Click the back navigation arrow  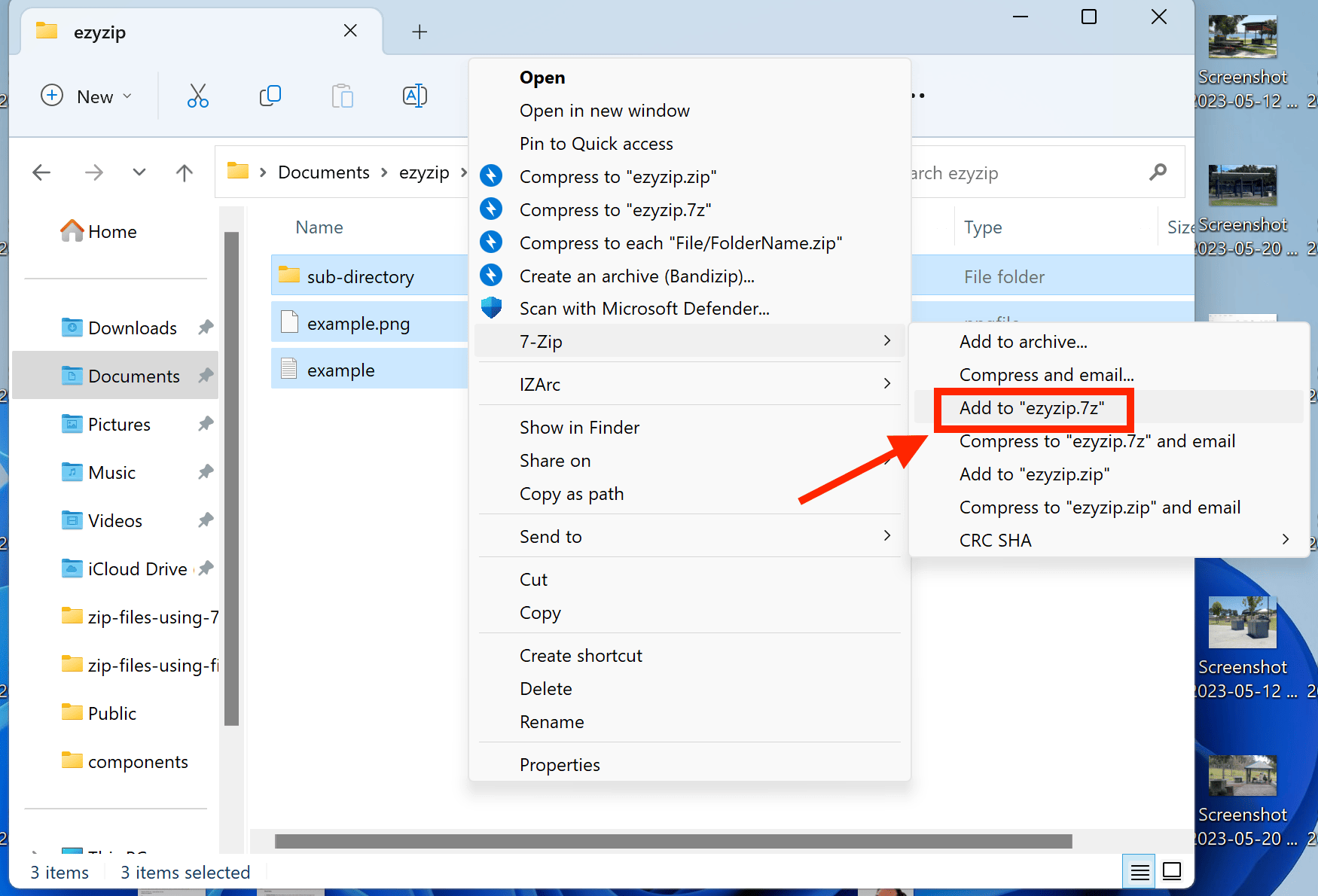coord(41,172)
